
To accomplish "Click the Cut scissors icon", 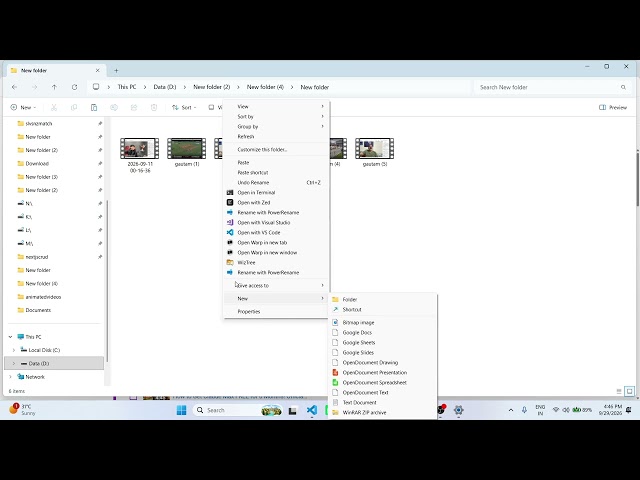I will click(54, 107).
